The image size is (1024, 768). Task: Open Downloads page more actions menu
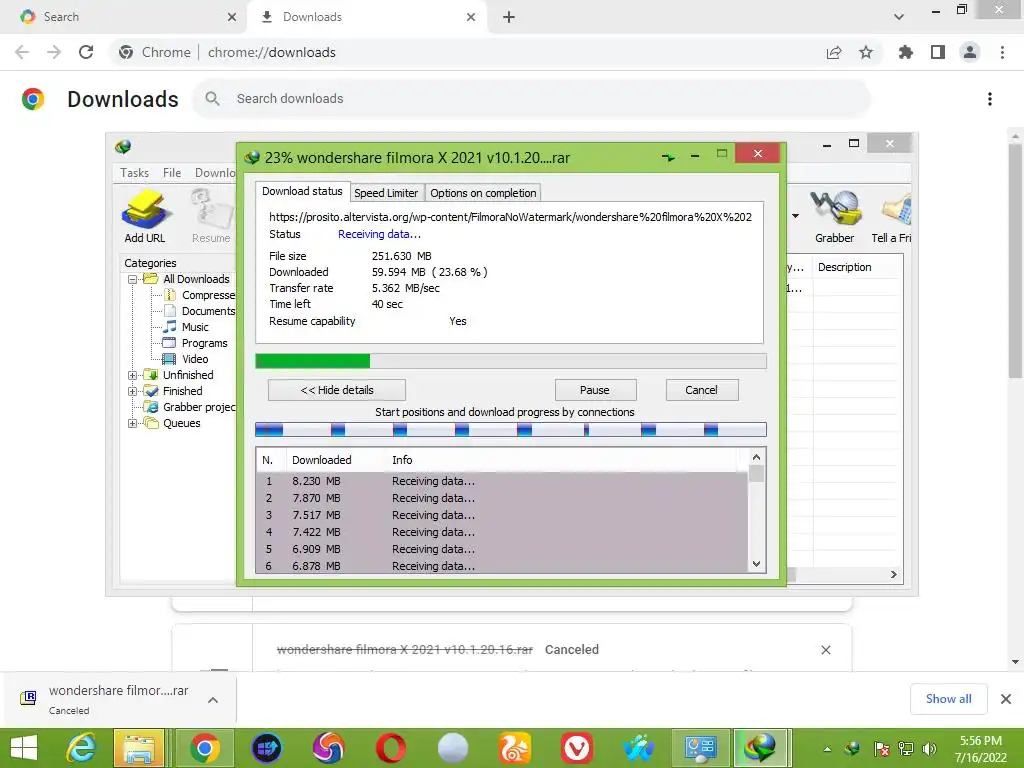point(990,99)
